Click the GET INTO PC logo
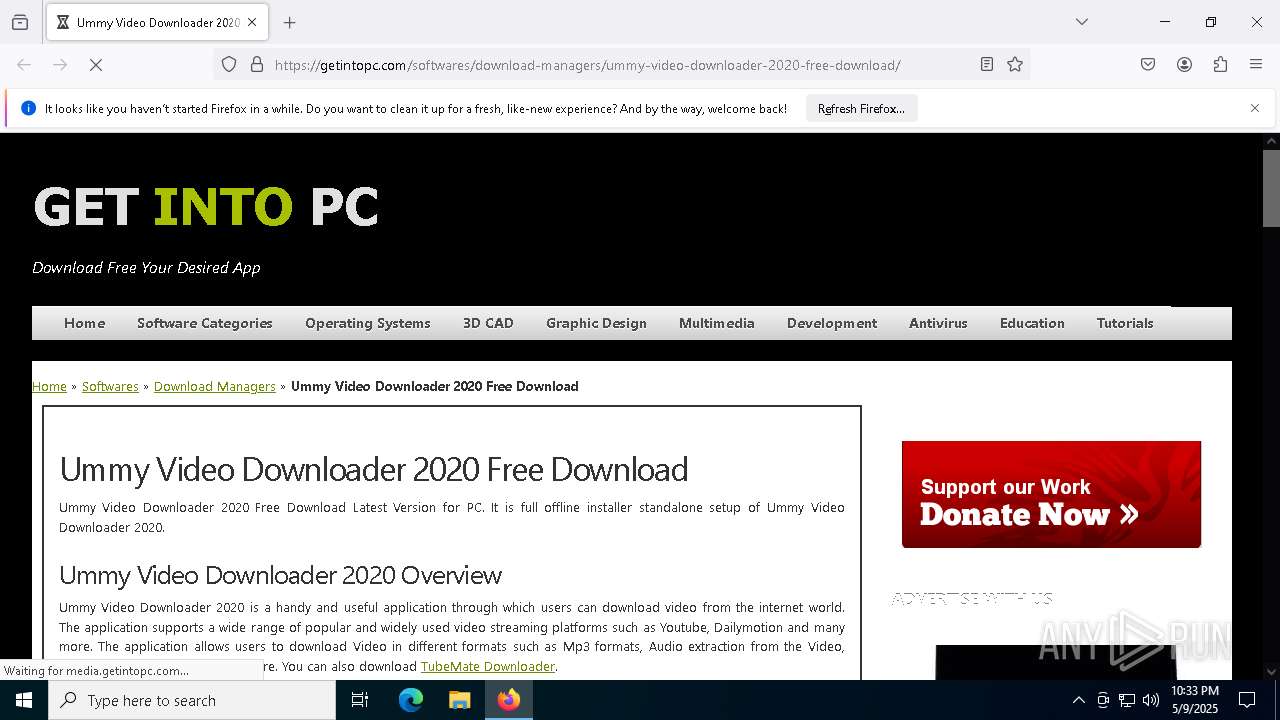This screenshot has width=1280, height=720. pos(206,207)
